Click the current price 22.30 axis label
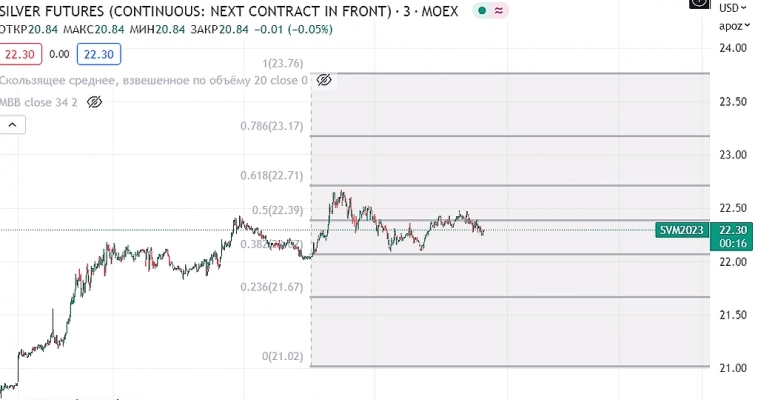758x400 pixels. tap(735, 230)
